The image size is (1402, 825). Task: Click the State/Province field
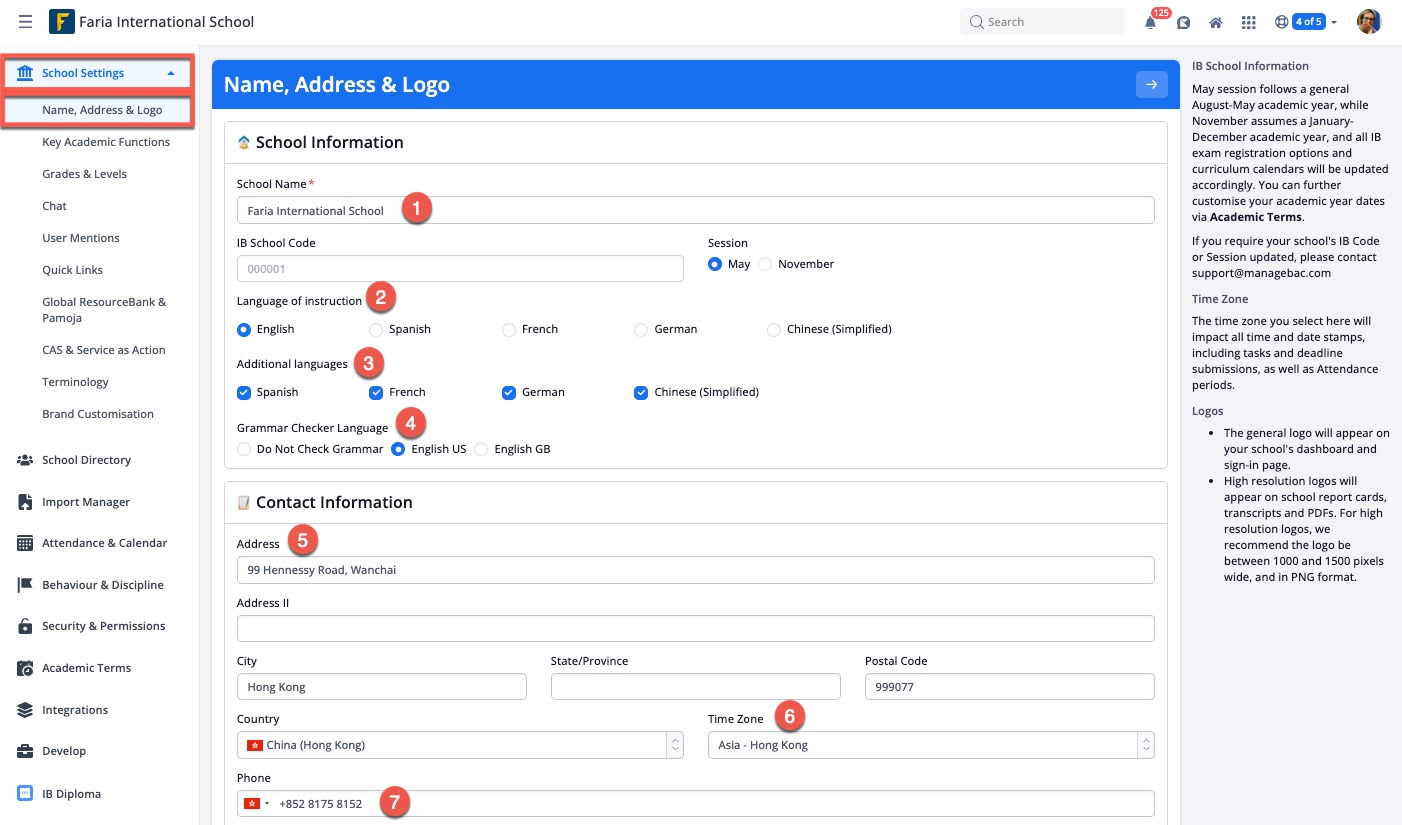tap(695, 687)
